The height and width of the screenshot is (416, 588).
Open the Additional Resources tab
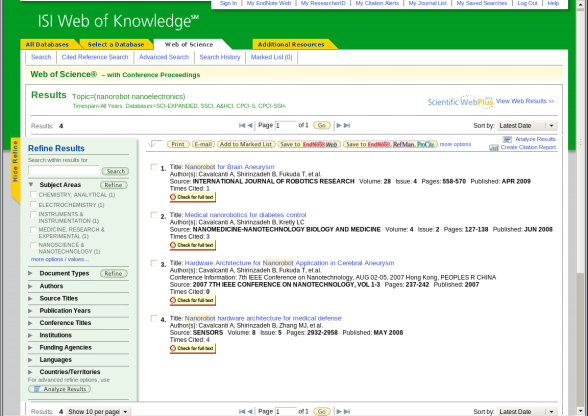click(291, 44)
